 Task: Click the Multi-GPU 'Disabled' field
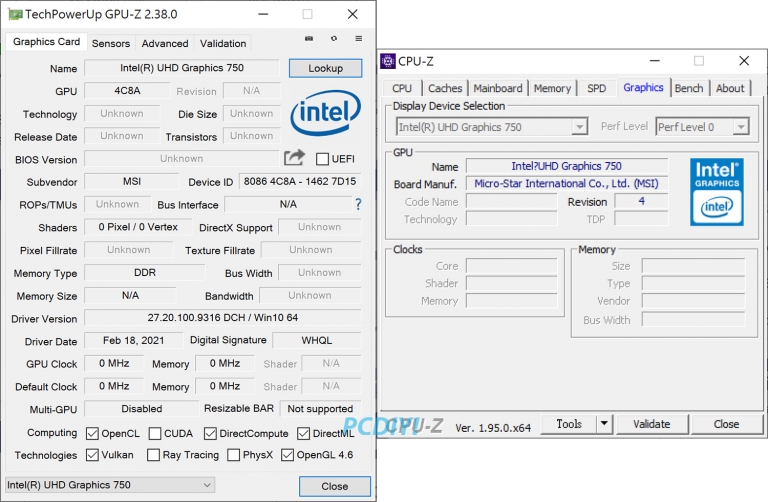[142, 408]
